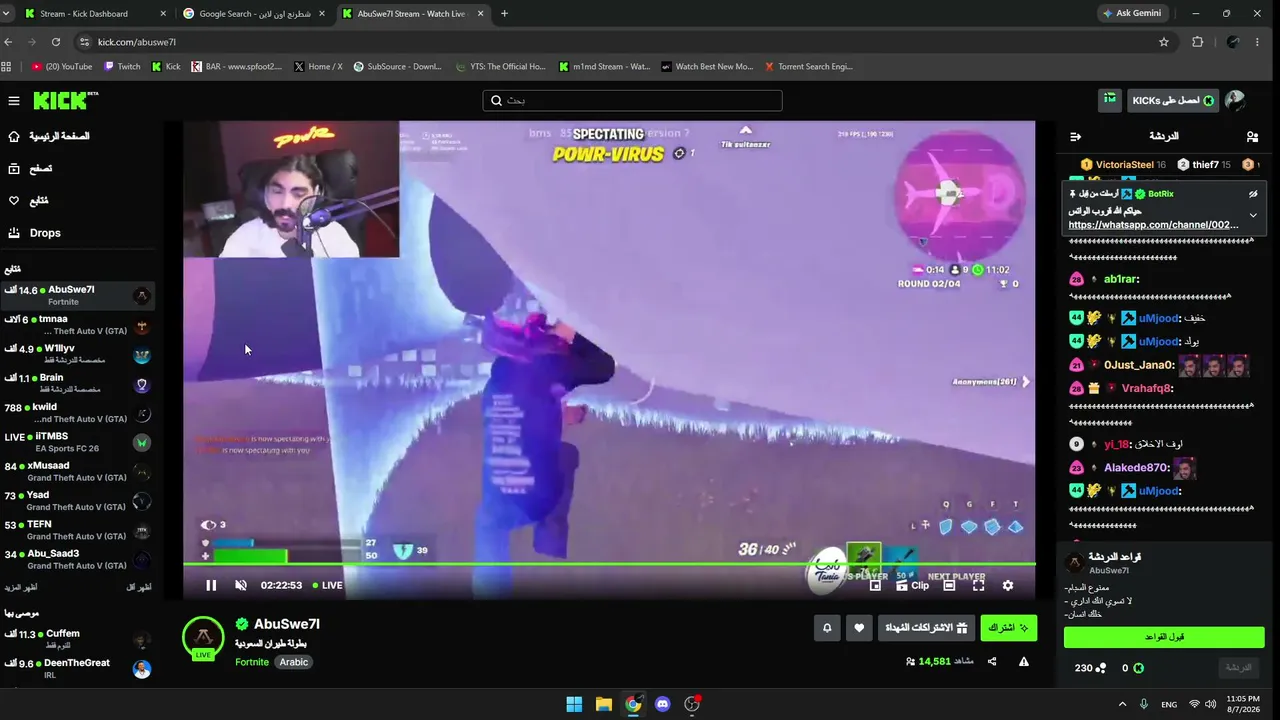Image resolution: width=1280 pixels, height=720 pixels.
Task: Click the green subscribe button
Action: point(1008,628)
